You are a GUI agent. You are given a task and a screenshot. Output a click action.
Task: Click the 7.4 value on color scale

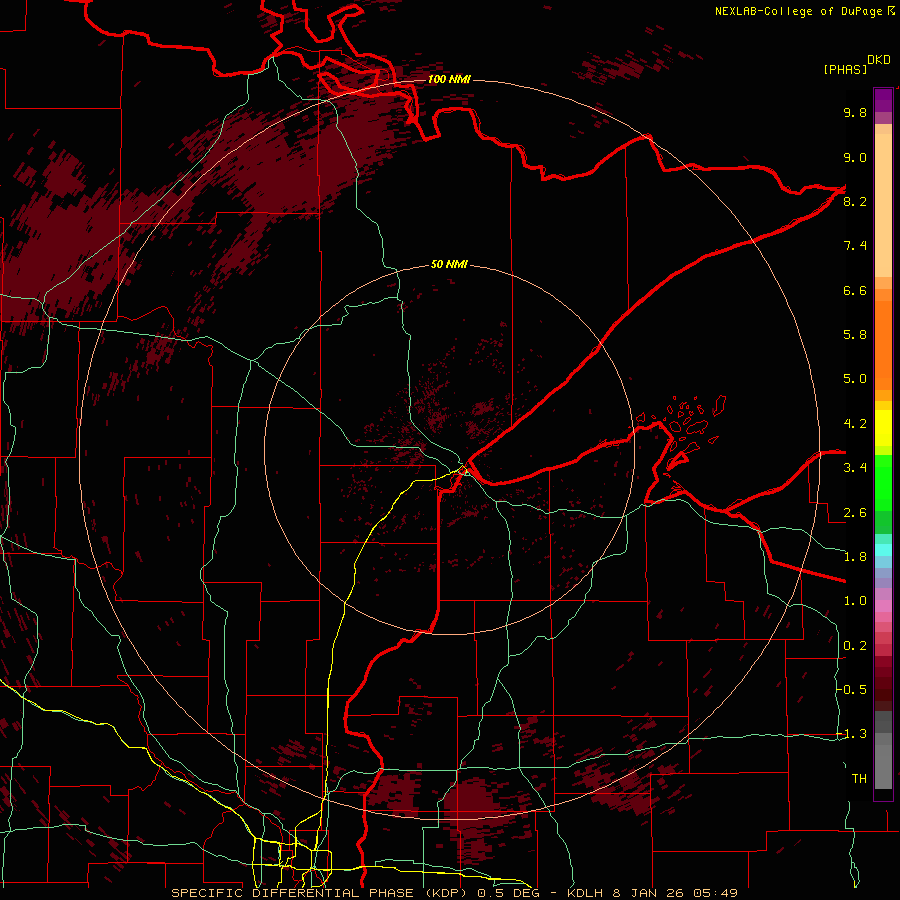[x=855, y=246]
